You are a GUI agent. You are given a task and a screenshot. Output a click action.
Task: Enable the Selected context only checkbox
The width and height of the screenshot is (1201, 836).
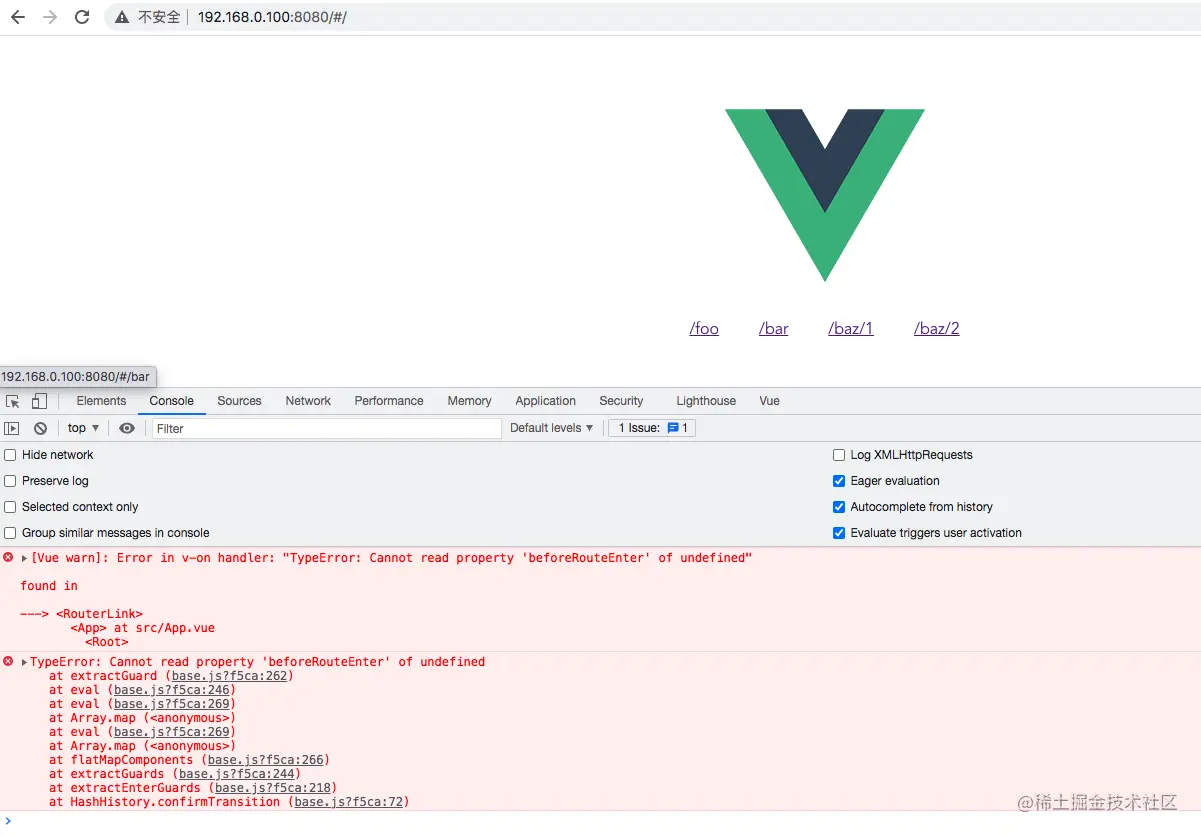[x=10, y=507]
